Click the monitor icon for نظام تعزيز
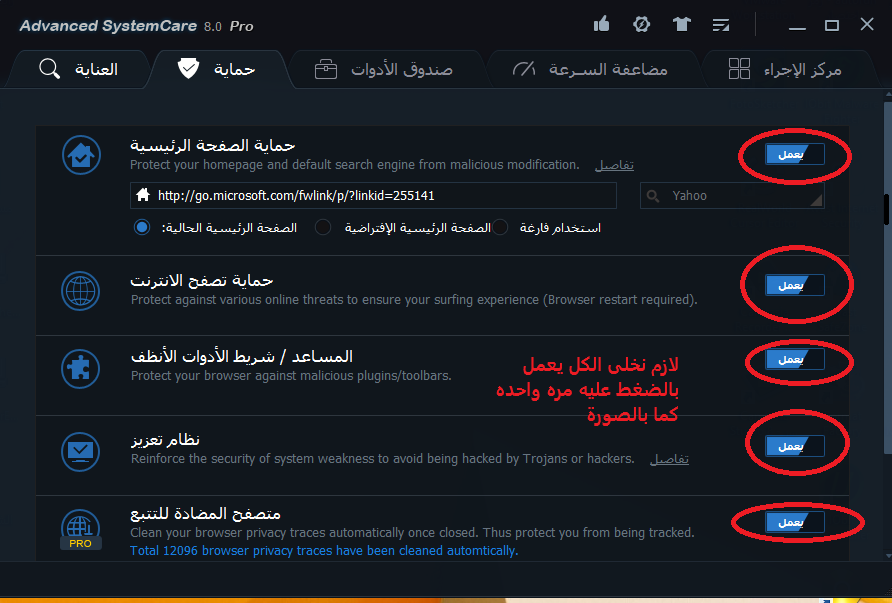This screenshot has width=892, height=603. point(81,452)
